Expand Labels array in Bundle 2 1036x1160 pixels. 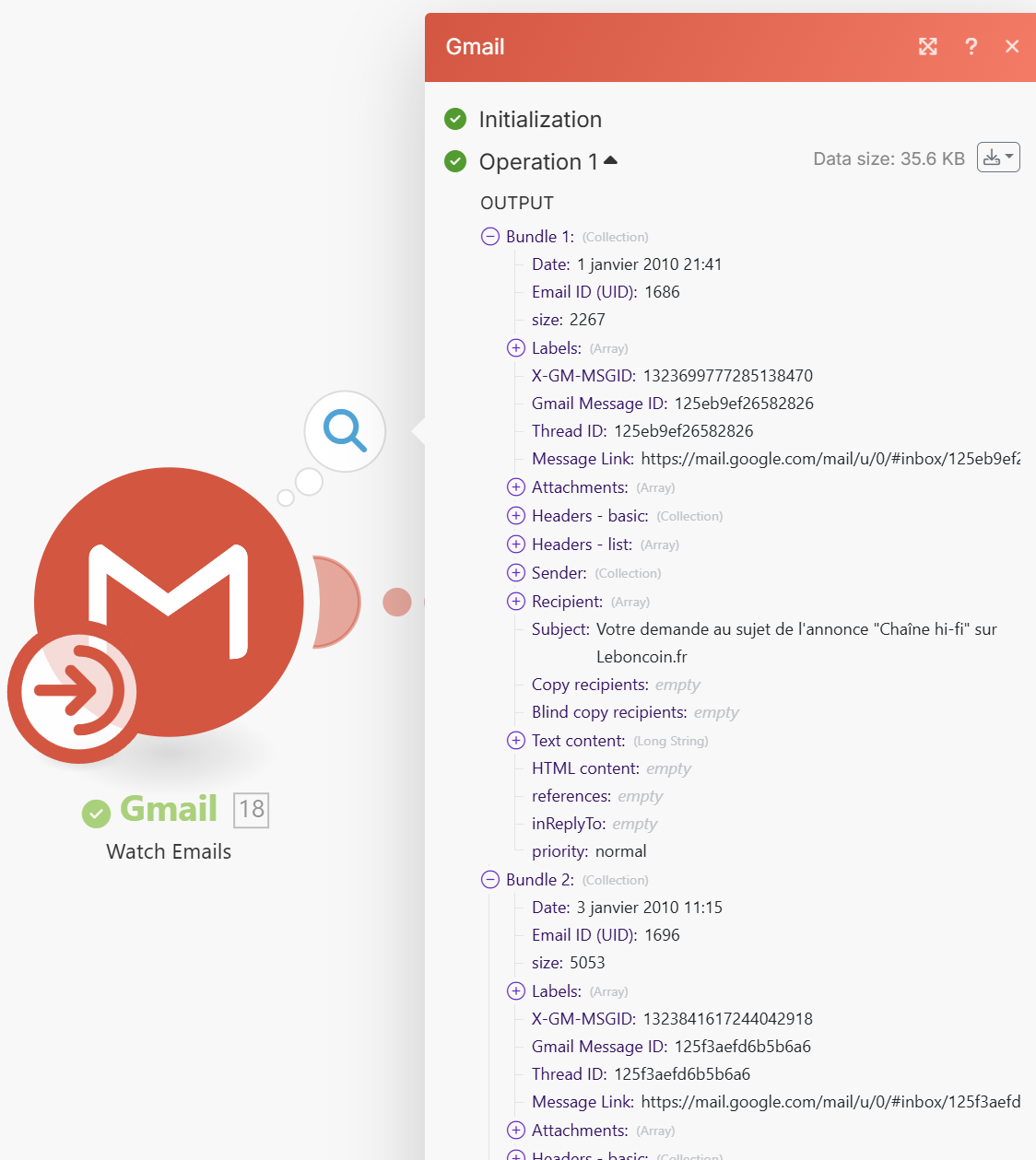point(516,991)
